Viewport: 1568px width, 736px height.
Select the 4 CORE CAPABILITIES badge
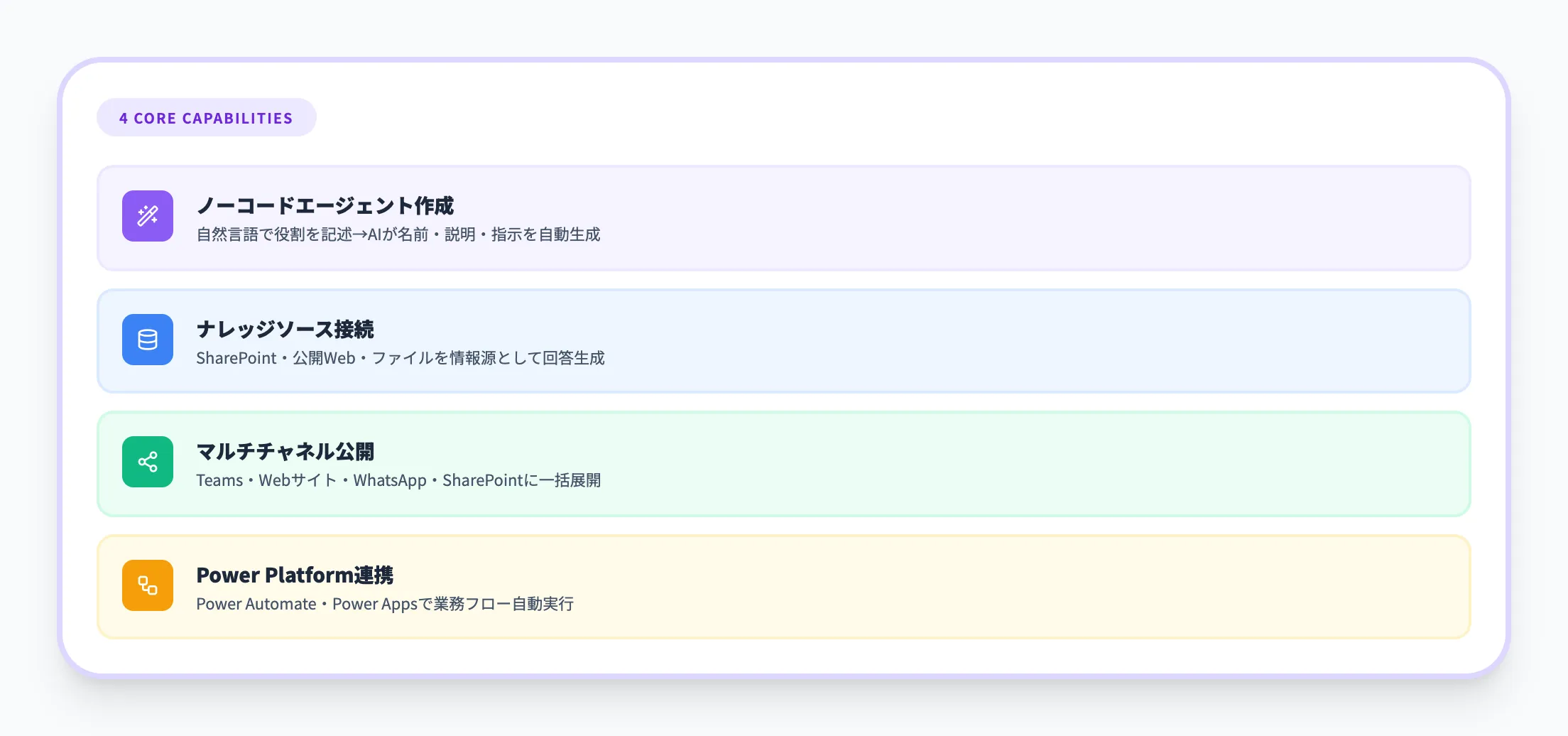coord(206,118)
